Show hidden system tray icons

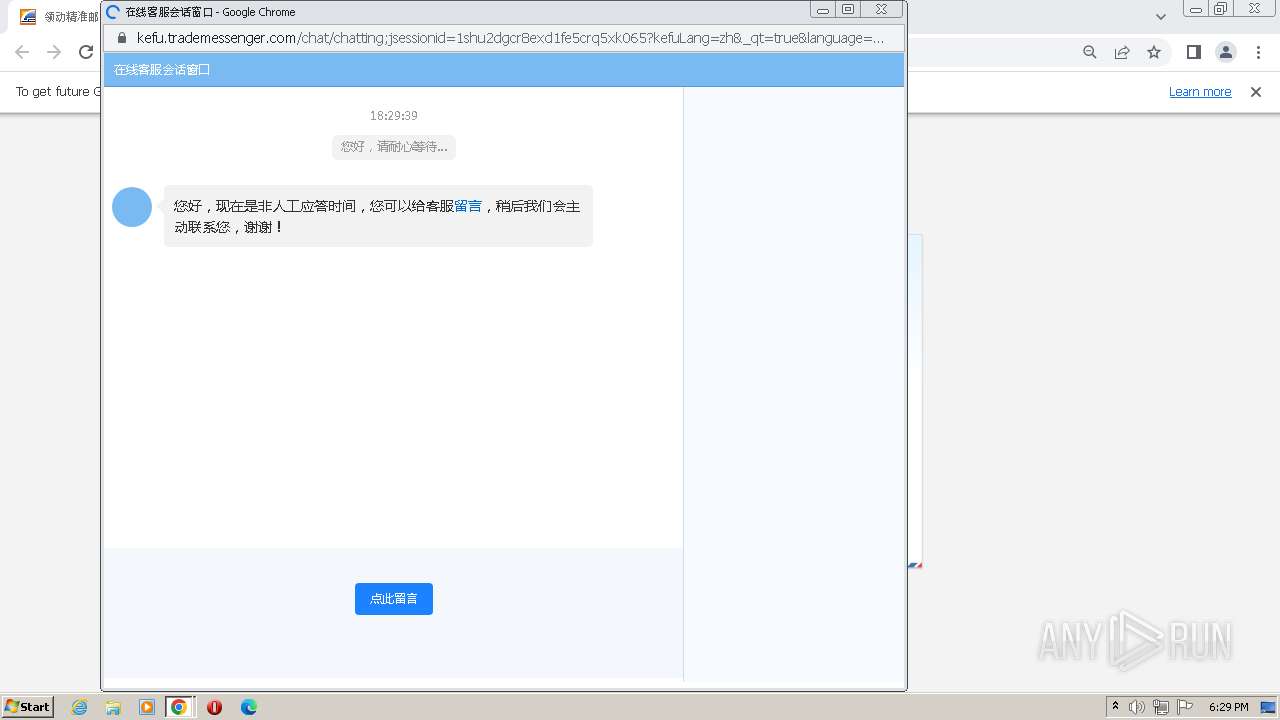(x=1116, y=707)
